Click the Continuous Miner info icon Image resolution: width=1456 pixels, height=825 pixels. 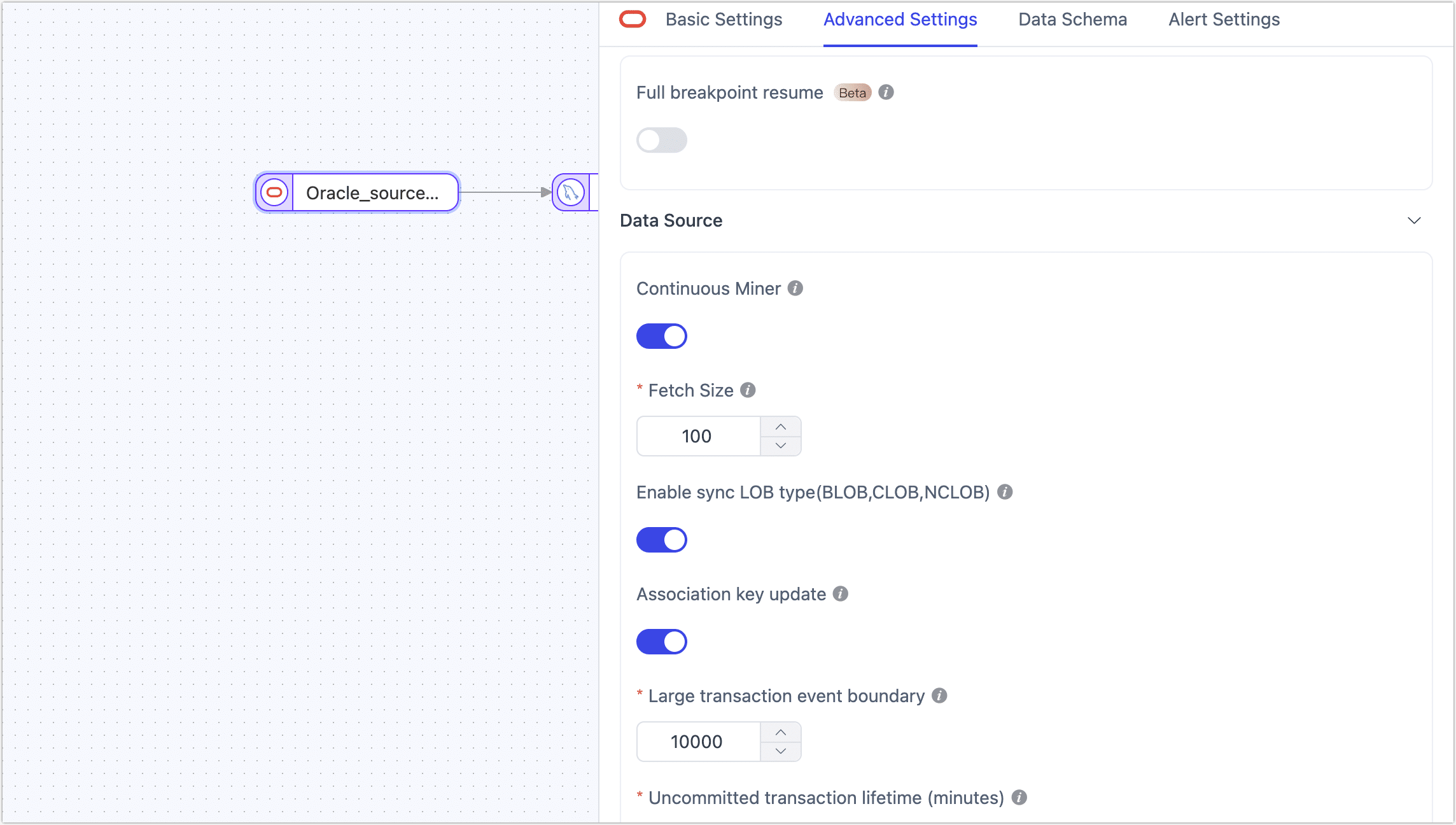795,288
